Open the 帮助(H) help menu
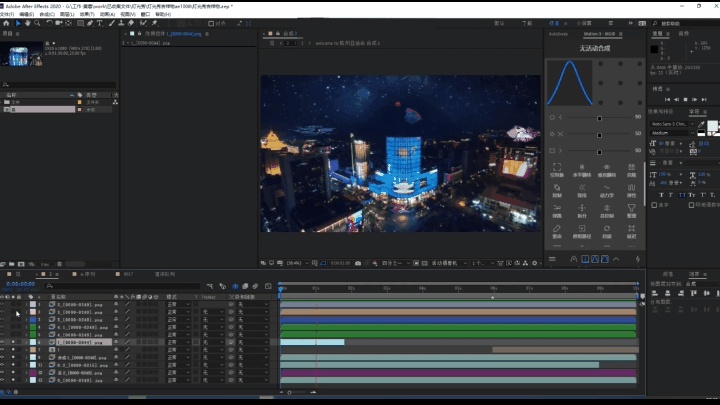Image resolution: width=720 pixels, height=405 pixels. click(x=163, y=14)
